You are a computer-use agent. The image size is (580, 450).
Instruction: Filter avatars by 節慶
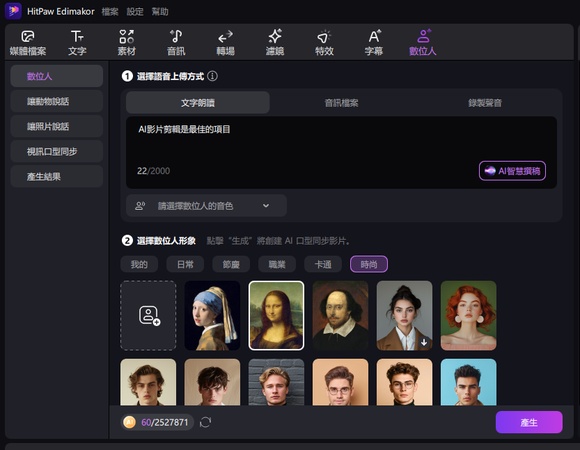tap(231, 264)
